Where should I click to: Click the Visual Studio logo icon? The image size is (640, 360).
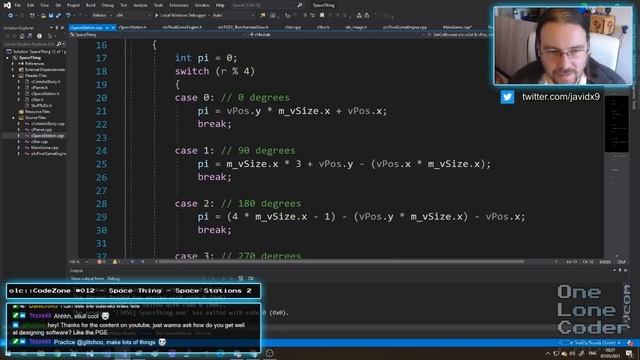pyautogui.click(x=7, y=5)
